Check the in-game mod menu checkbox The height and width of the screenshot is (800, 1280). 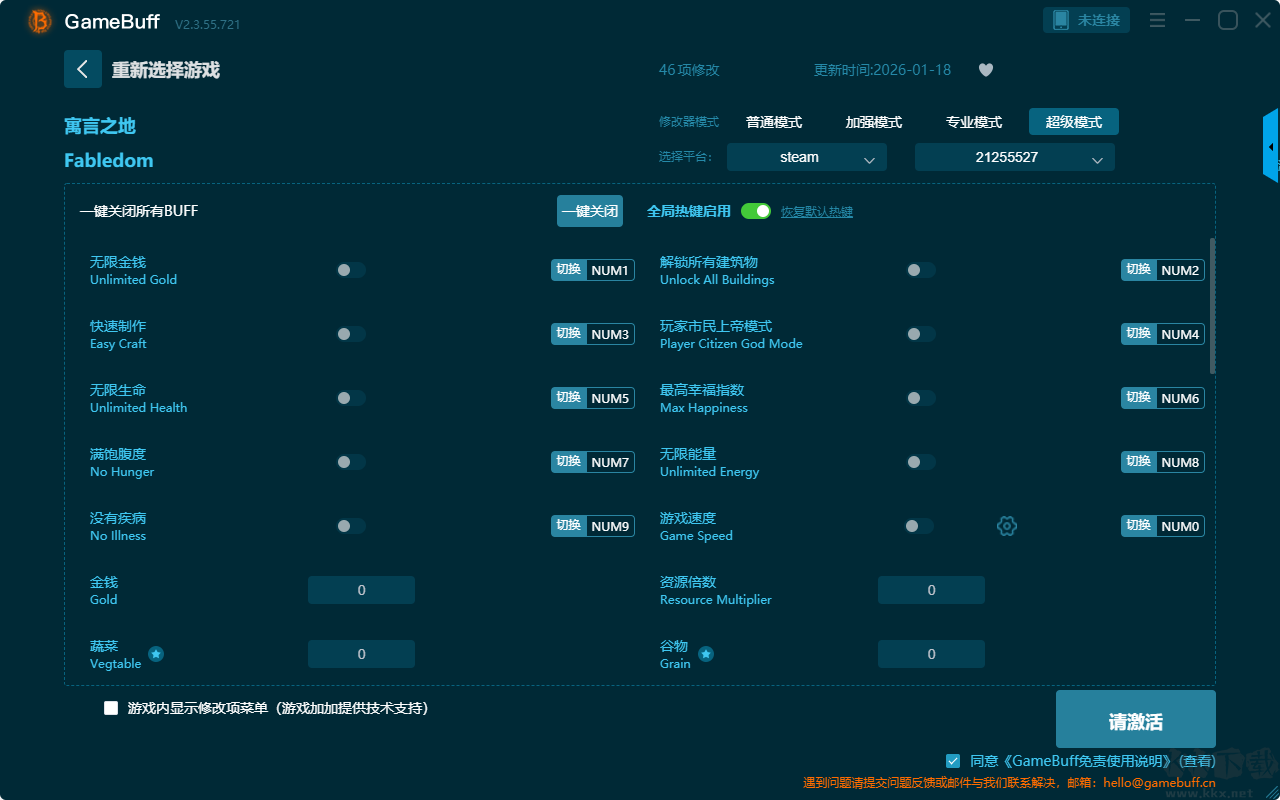pos(111,708)
